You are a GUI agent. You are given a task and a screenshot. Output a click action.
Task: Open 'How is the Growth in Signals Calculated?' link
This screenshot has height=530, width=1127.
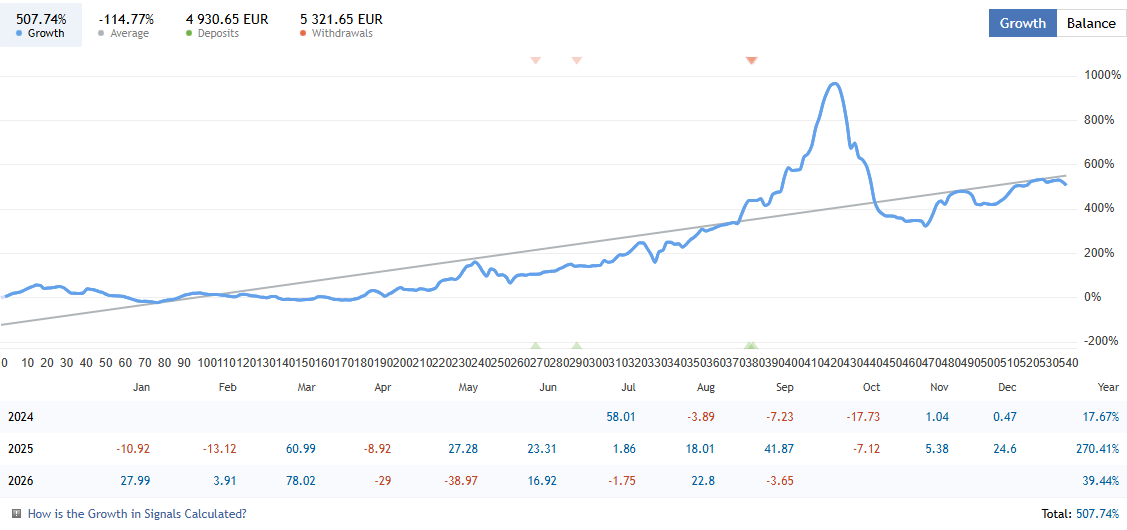click(137, 514)
